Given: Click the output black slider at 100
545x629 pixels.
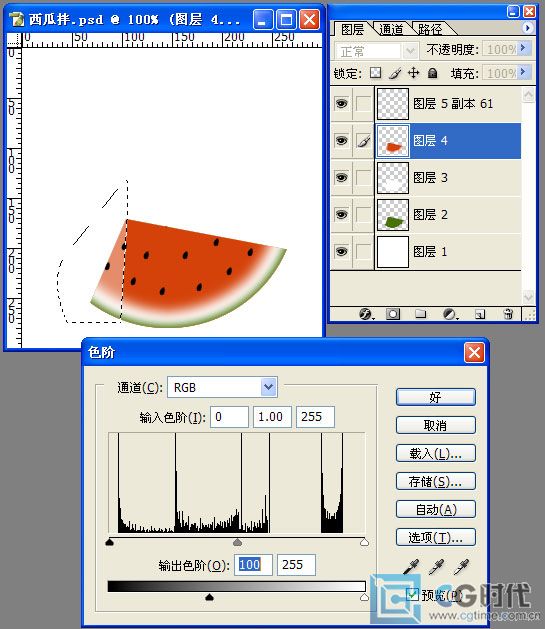Looking at the screenshot, I should point(209,597).
